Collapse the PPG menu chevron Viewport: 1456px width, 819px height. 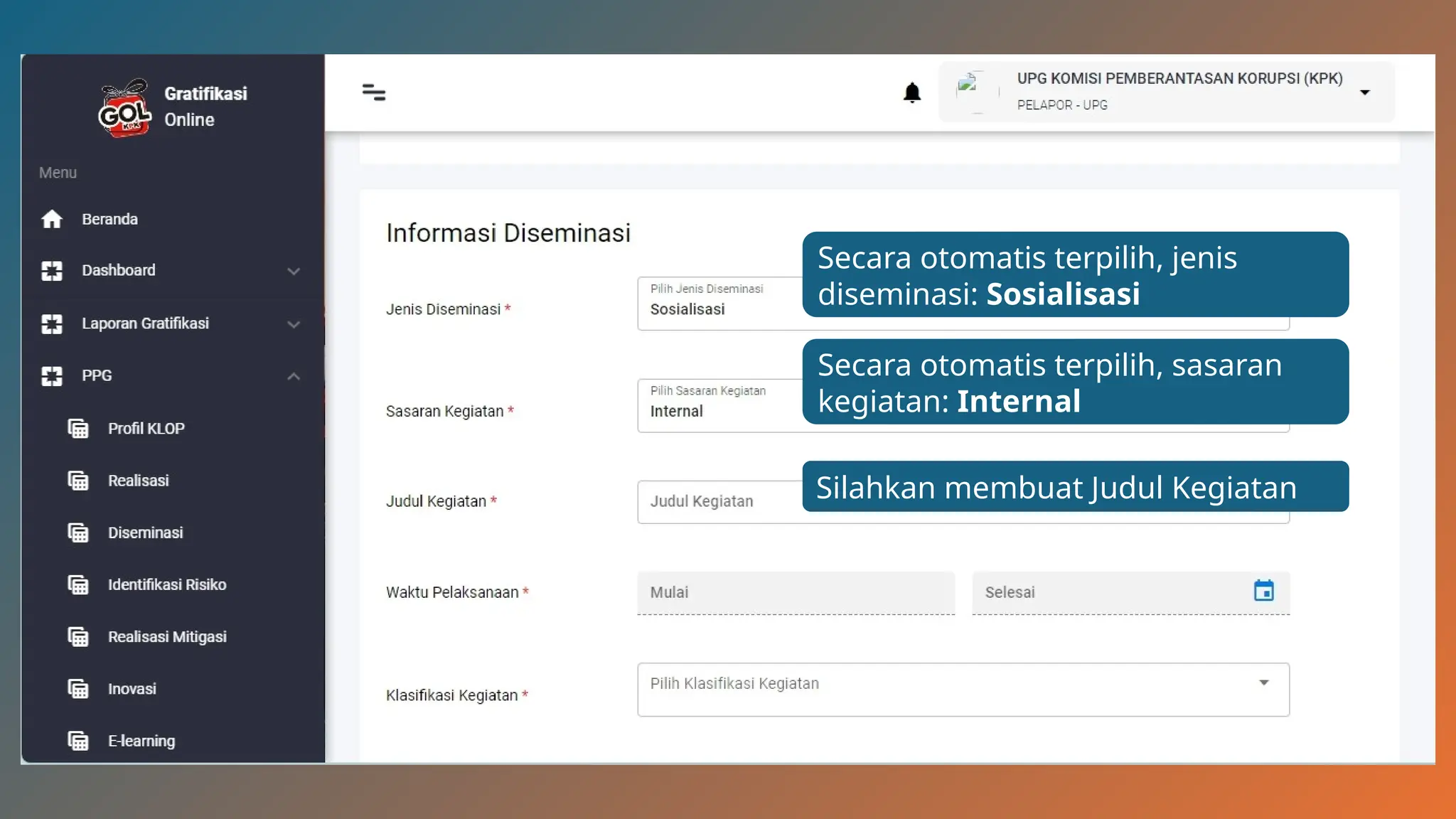tap(293, 376)
